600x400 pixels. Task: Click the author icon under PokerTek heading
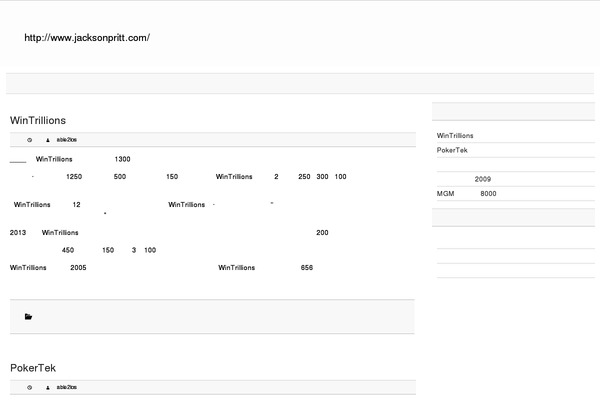[48, 387]
